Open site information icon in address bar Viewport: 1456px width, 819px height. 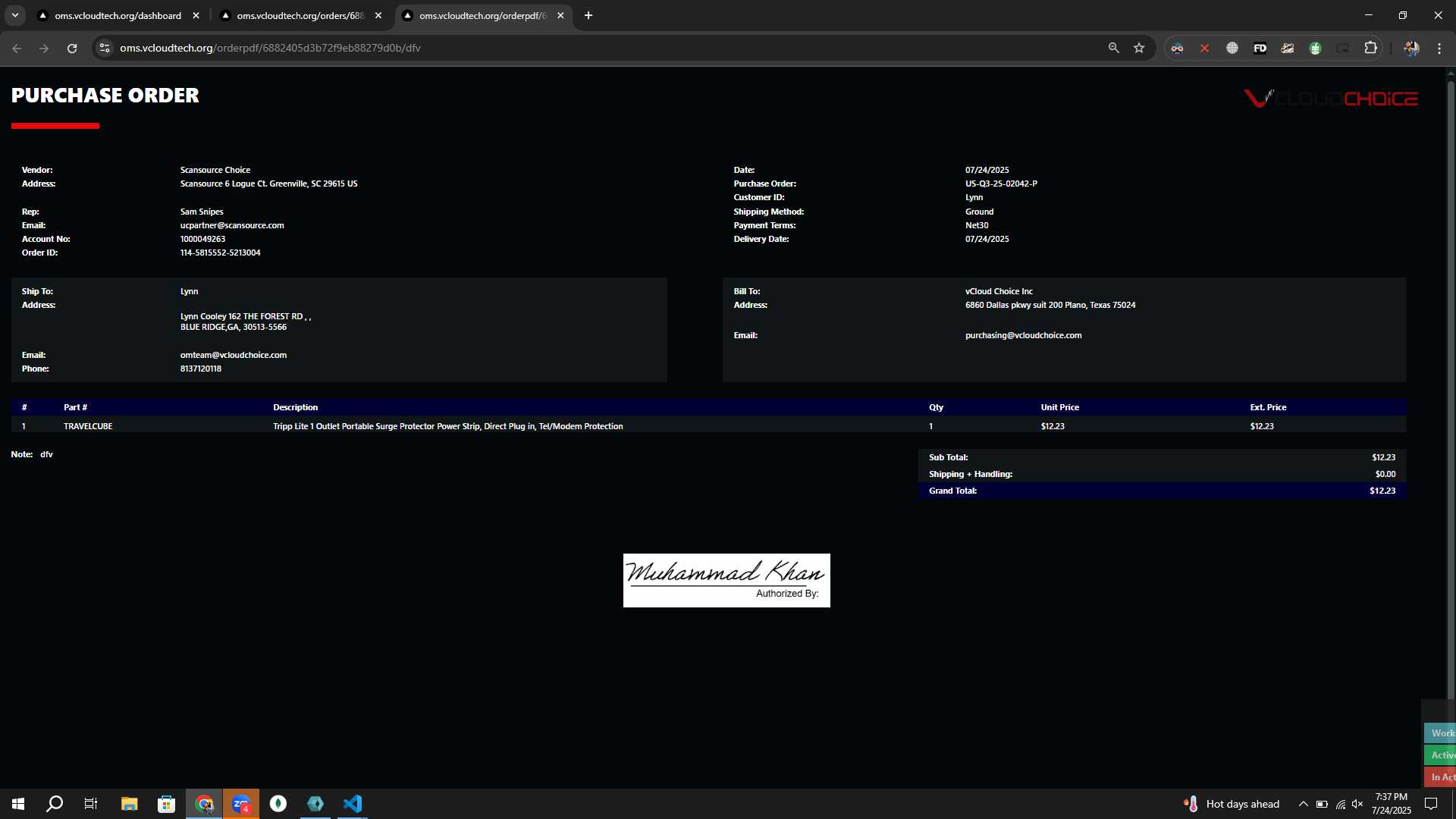(105, 48)
